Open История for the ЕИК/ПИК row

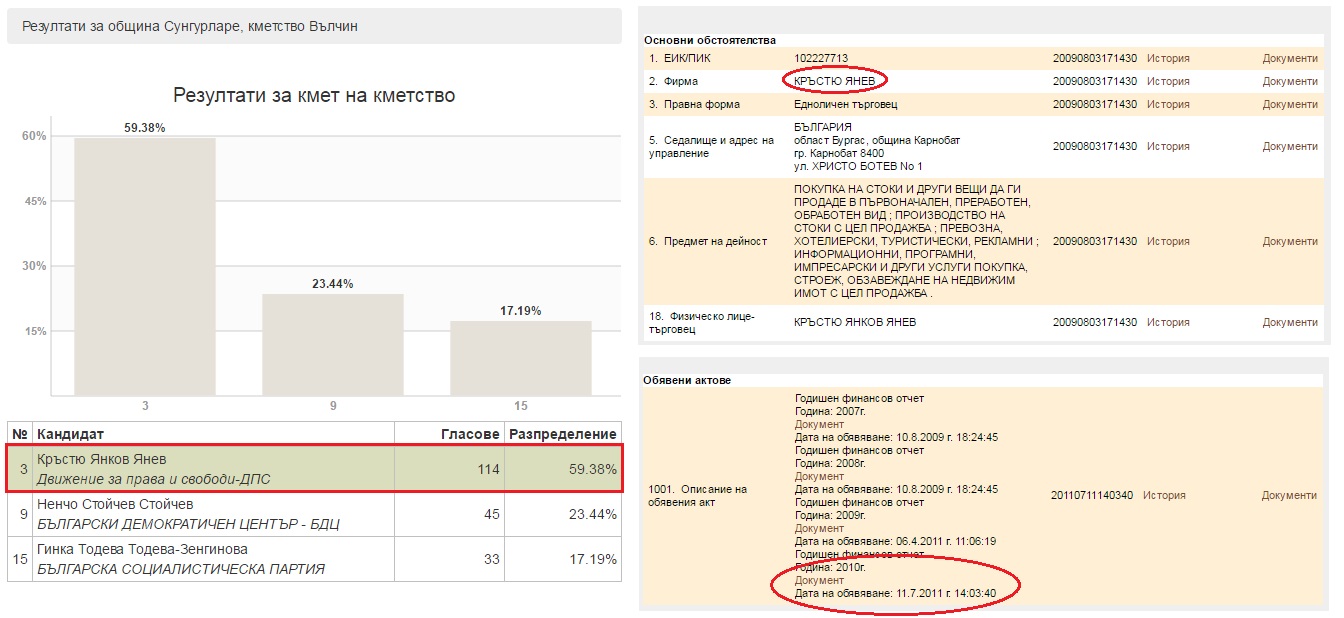click(1168, 59)
